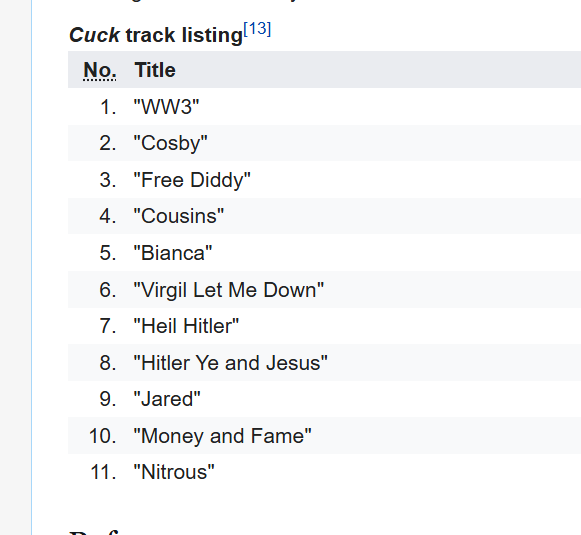This screenshot has width=581, height=535.
Task: Select the "Money and Fame" track
Action: pyautogui.click(x=222, y=436)
